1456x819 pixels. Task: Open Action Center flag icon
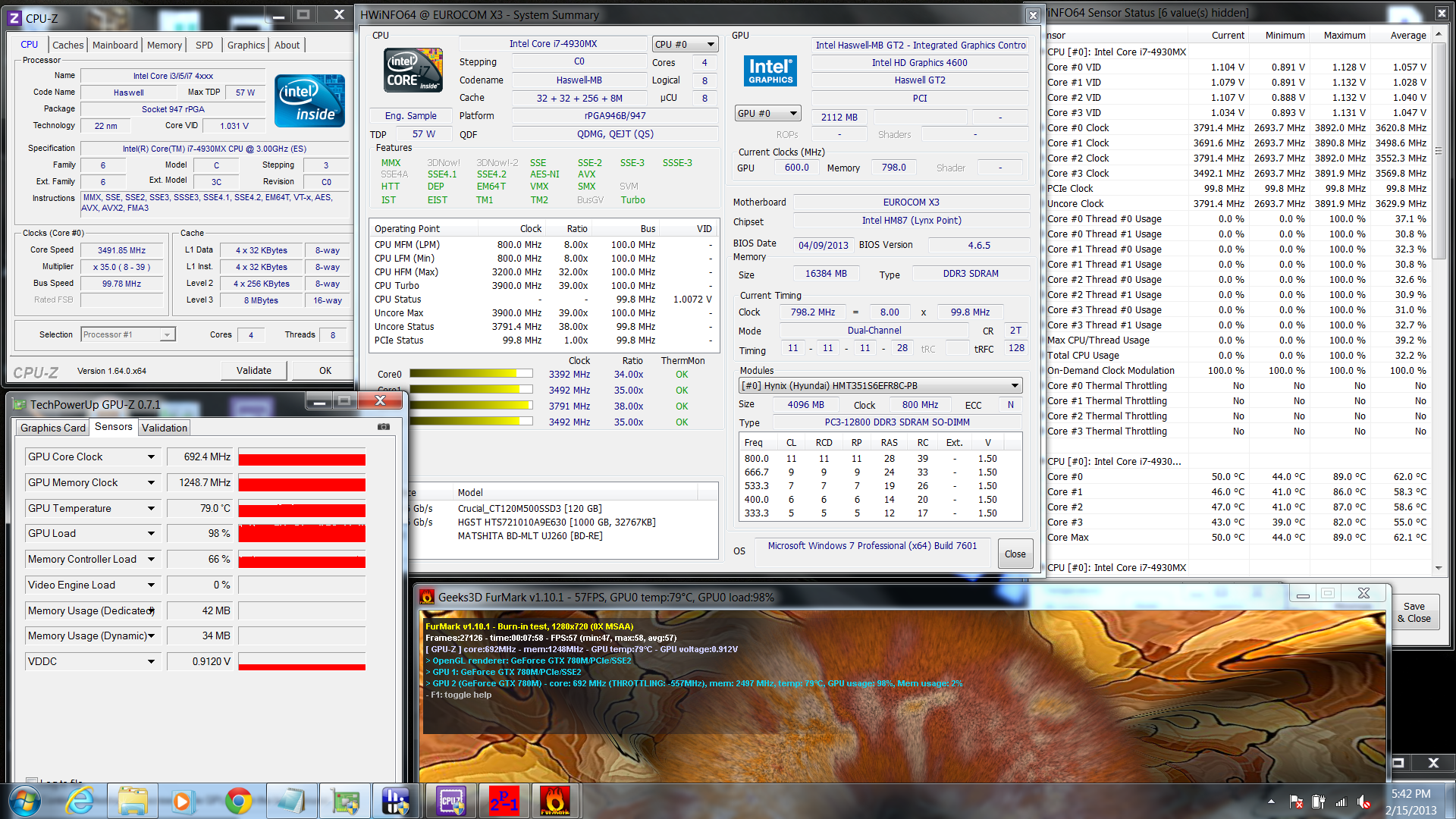(1296, 802)
